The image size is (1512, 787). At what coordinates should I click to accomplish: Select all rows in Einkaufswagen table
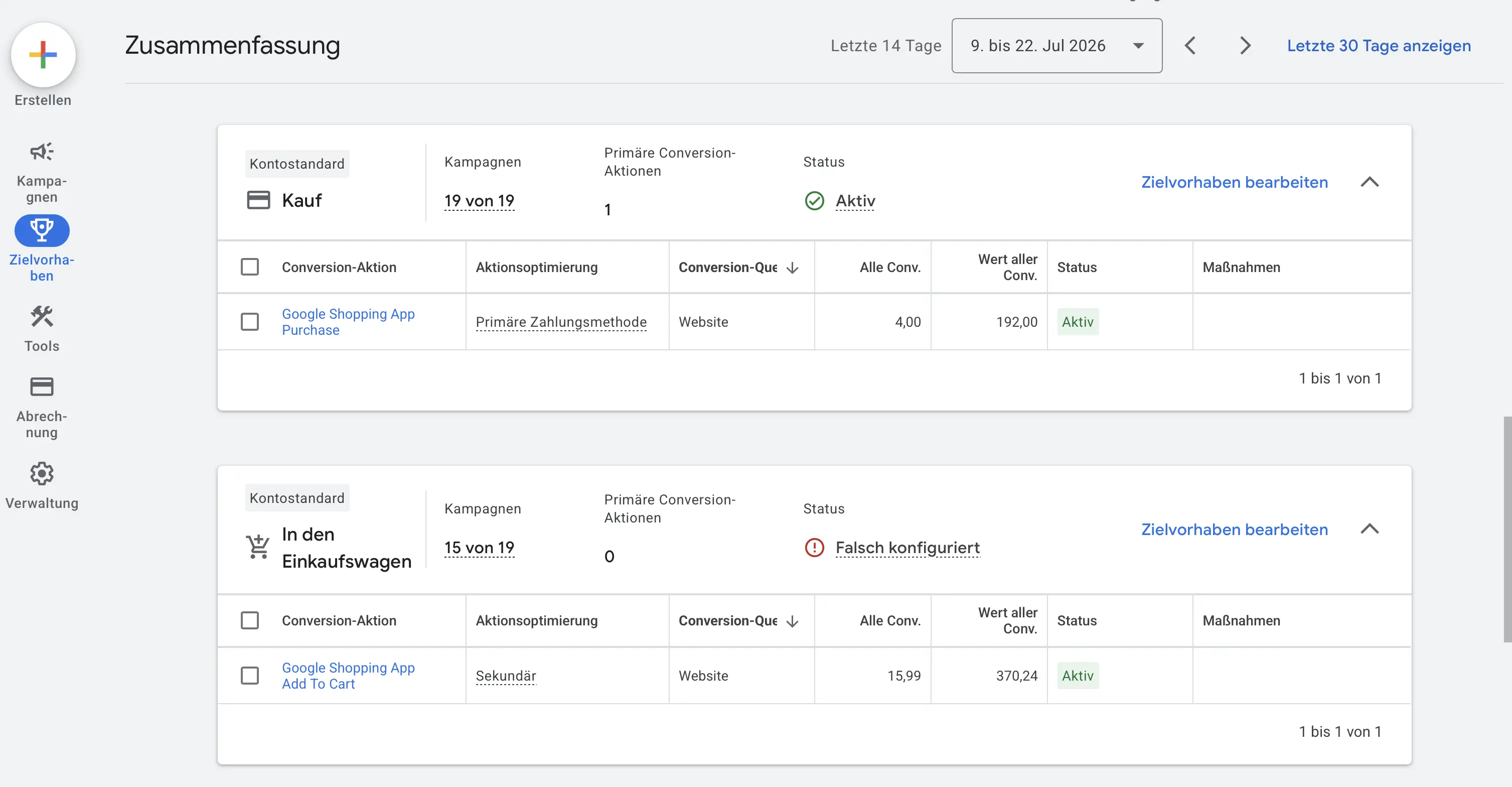[x=249, y=621]
